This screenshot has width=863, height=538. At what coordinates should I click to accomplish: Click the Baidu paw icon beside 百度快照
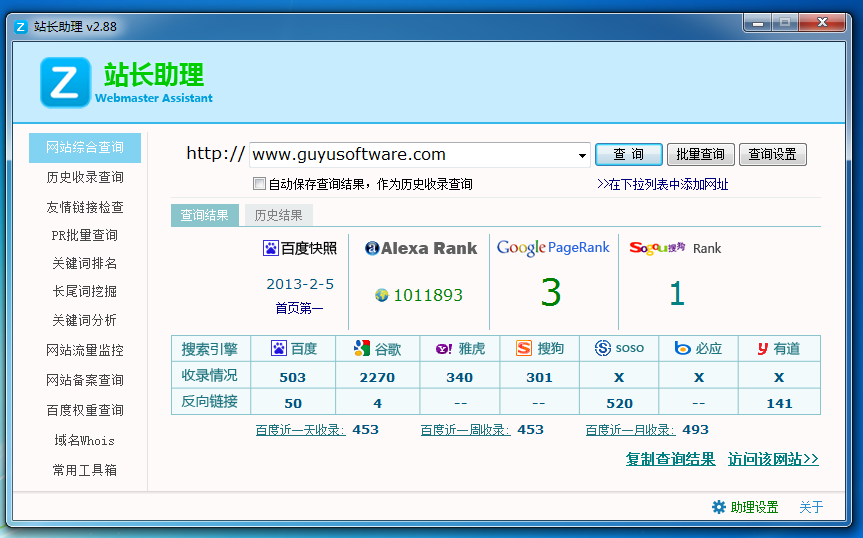click(x=270, y=249)
